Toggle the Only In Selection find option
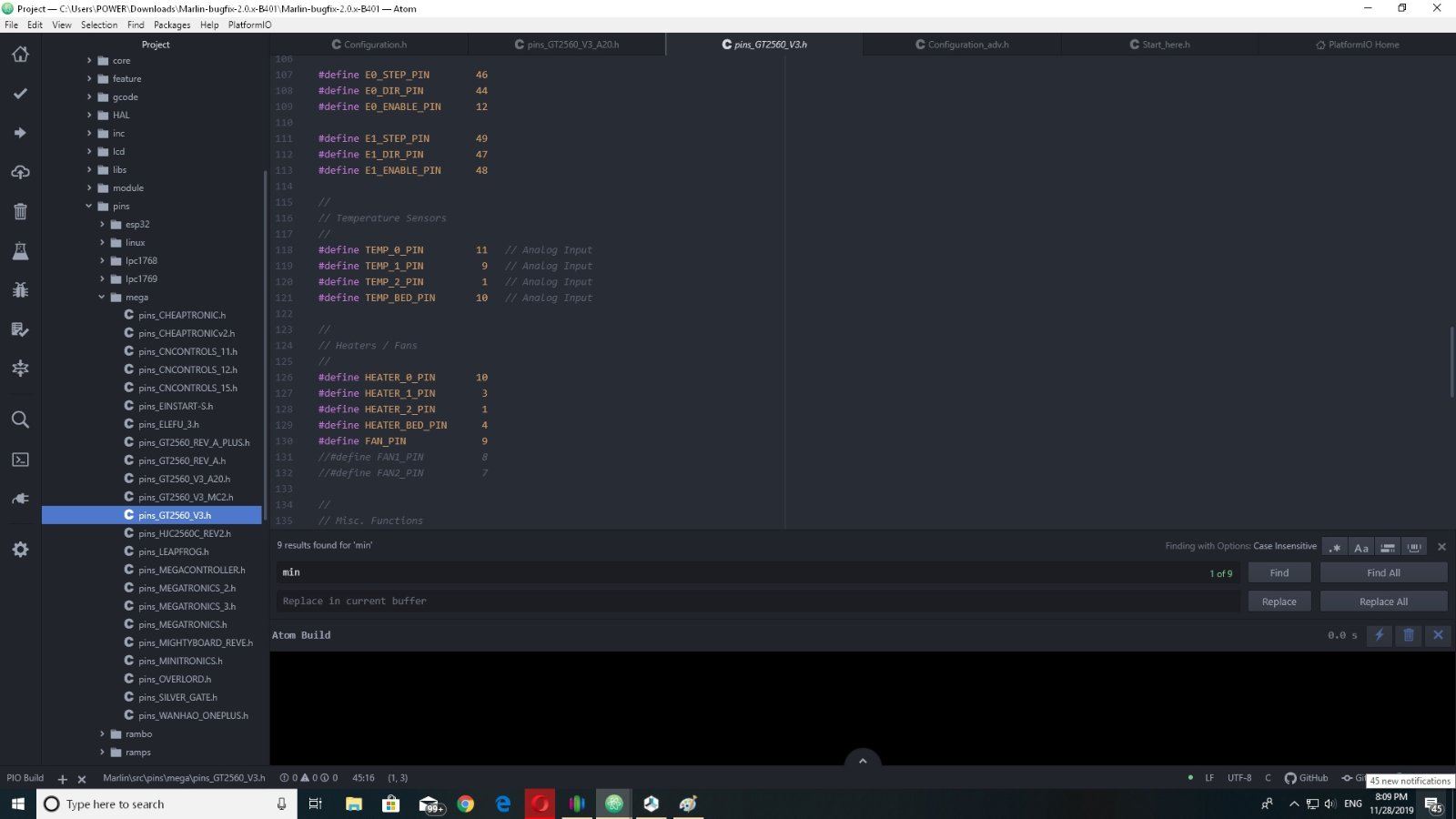 coord(1388,547)
